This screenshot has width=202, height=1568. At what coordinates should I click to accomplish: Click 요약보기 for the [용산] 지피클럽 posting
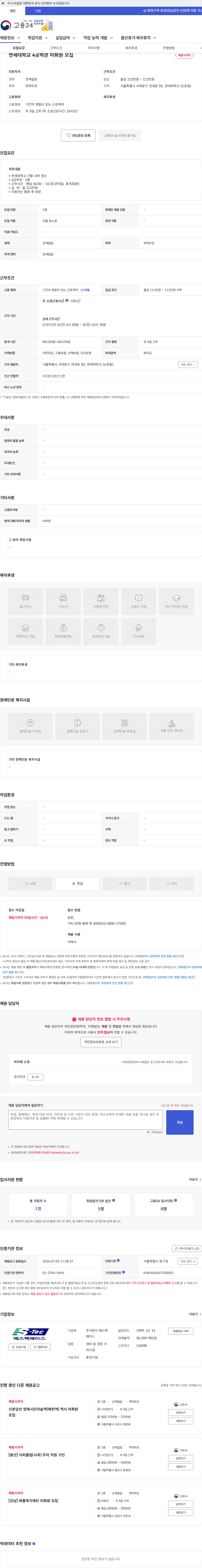click(181, 1458)
